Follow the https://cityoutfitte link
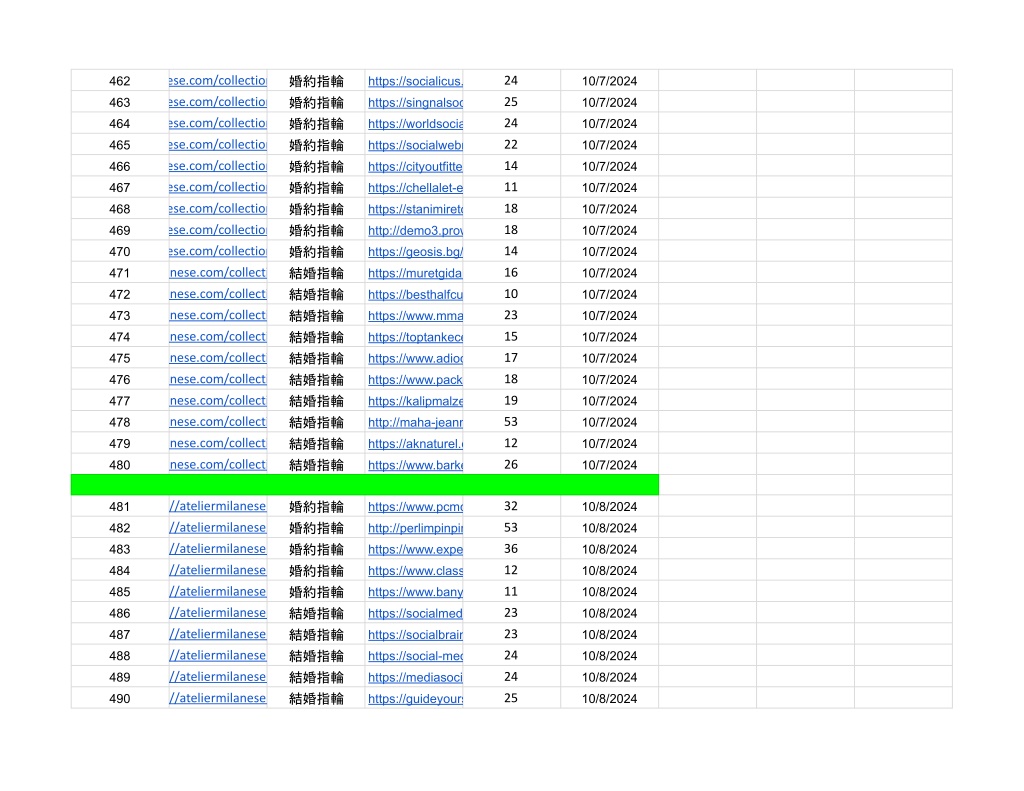Screen dimensions: 1024x791 (x=415, y=167)
